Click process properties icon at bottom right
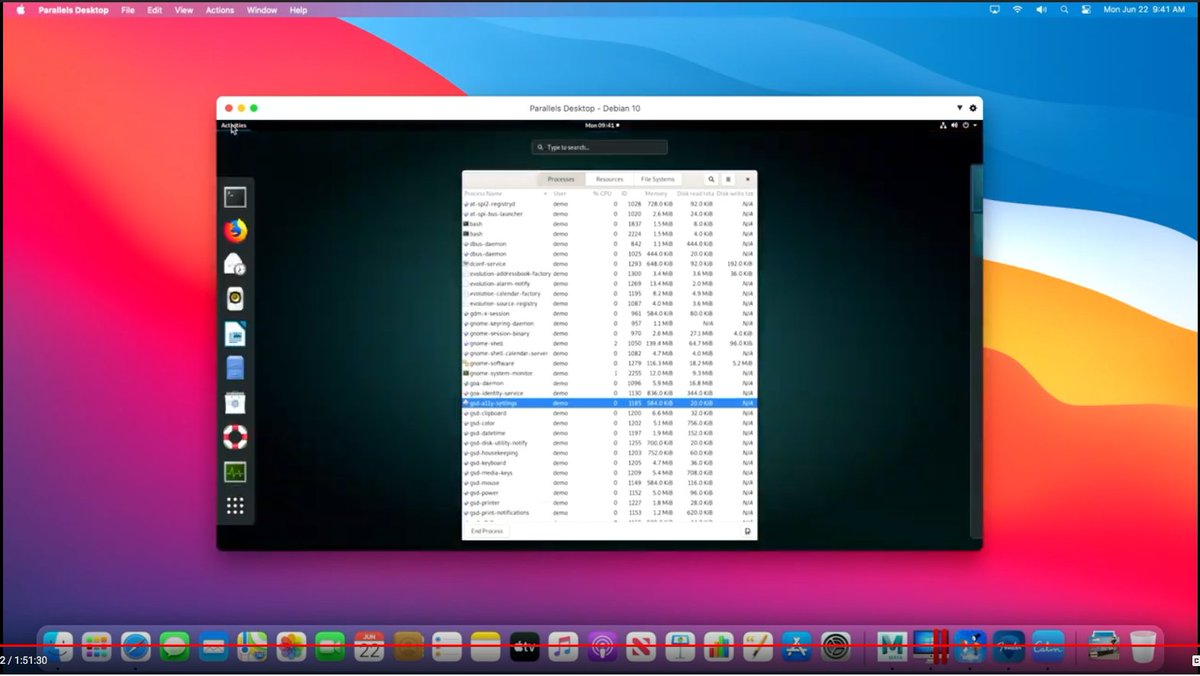The width and height of the screenshot is (1200, 676). 748,531
